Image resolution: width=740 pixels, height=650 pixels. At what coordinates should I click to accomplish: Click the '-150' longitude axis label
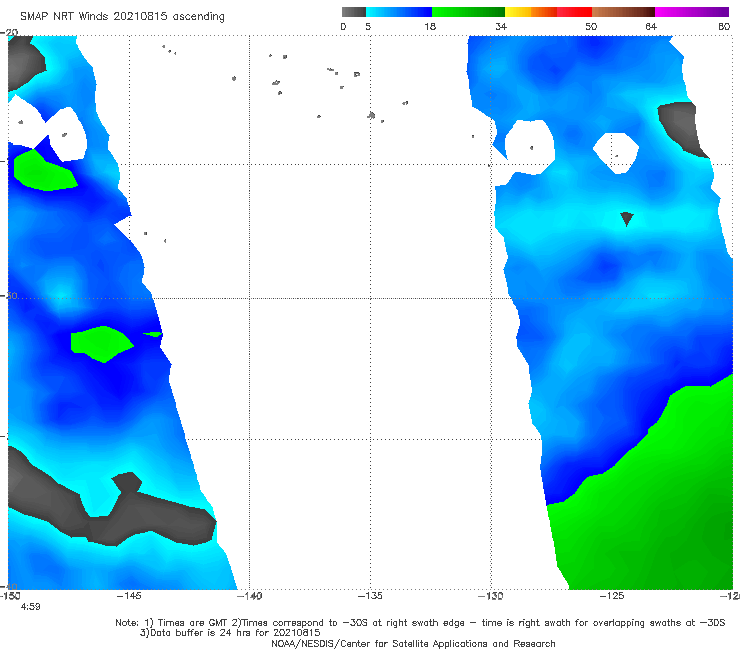click(x=10, y=596)
